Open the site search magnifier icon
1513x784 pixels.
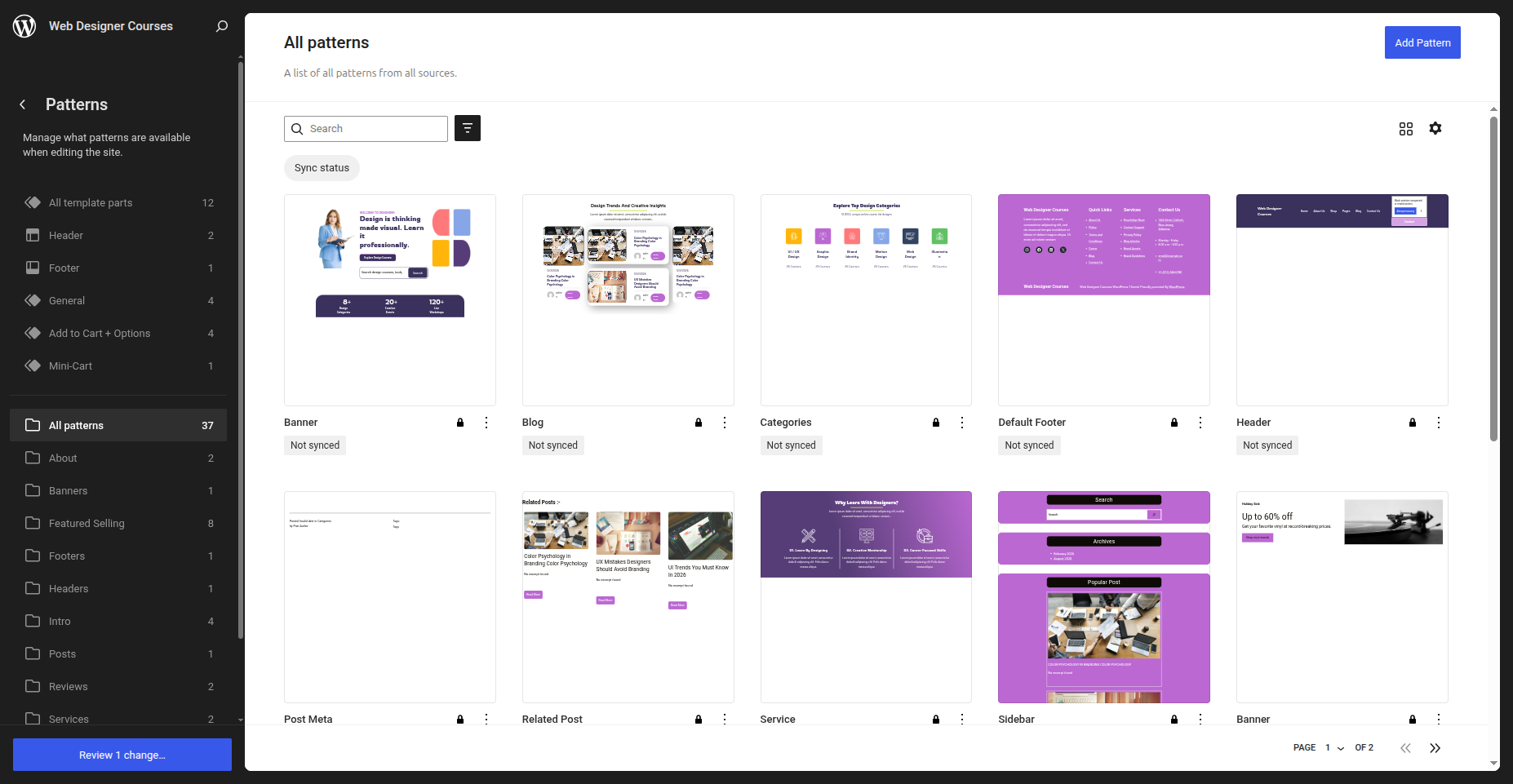[221, 26]
